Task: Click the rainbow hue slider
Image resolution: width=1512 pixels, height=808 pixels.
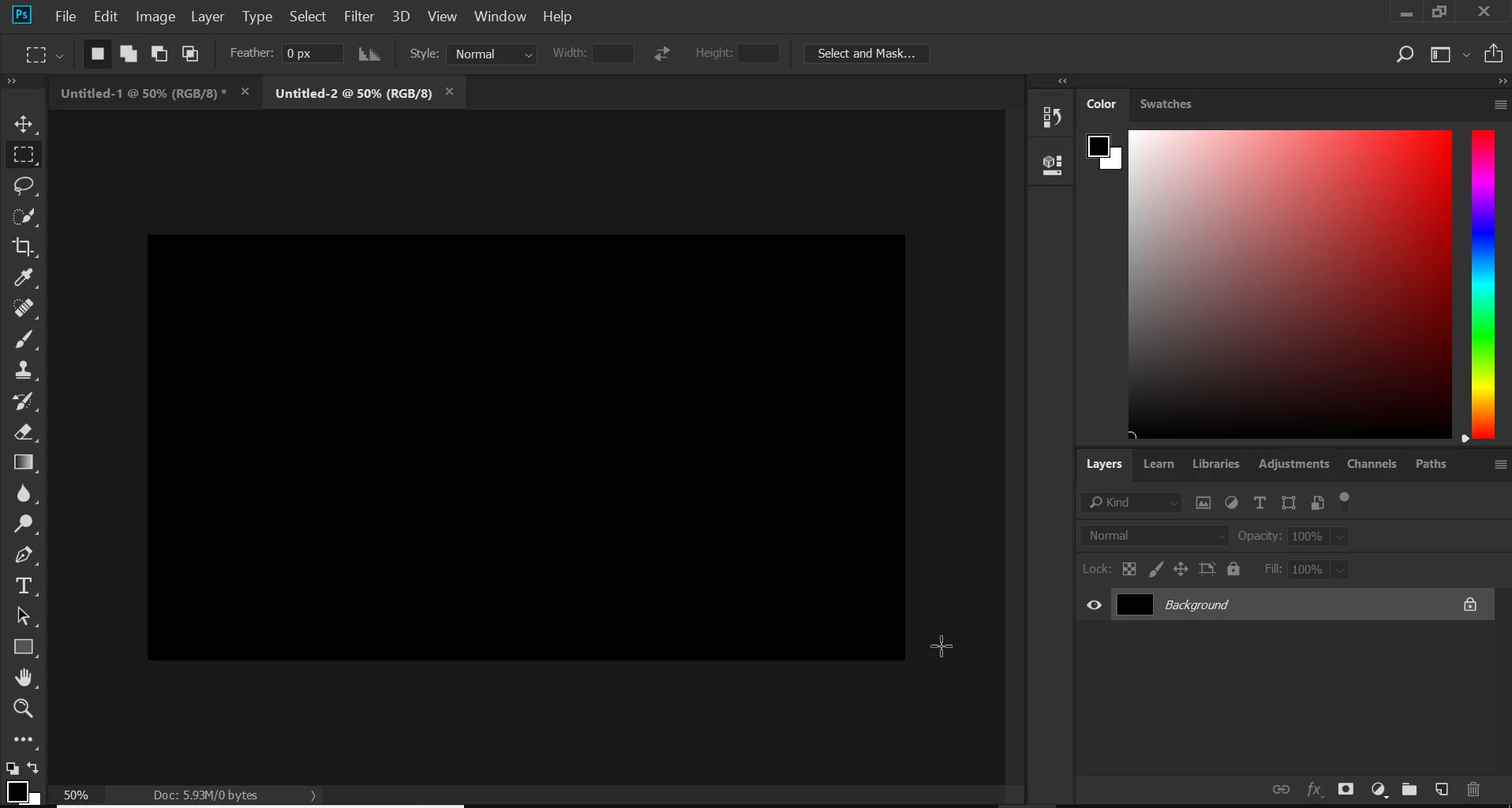Action: pos(1484,285)
